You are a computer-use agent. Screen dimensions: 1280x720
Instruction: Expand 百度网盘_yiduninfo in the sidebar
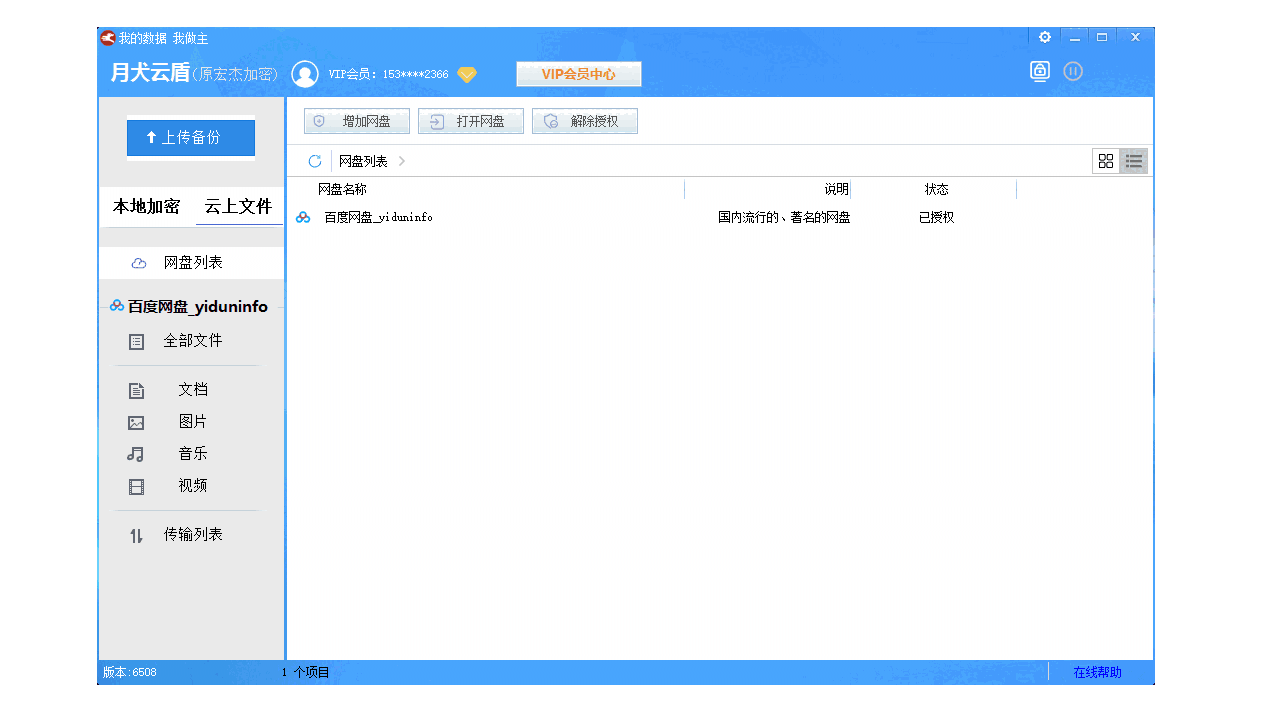190,306
